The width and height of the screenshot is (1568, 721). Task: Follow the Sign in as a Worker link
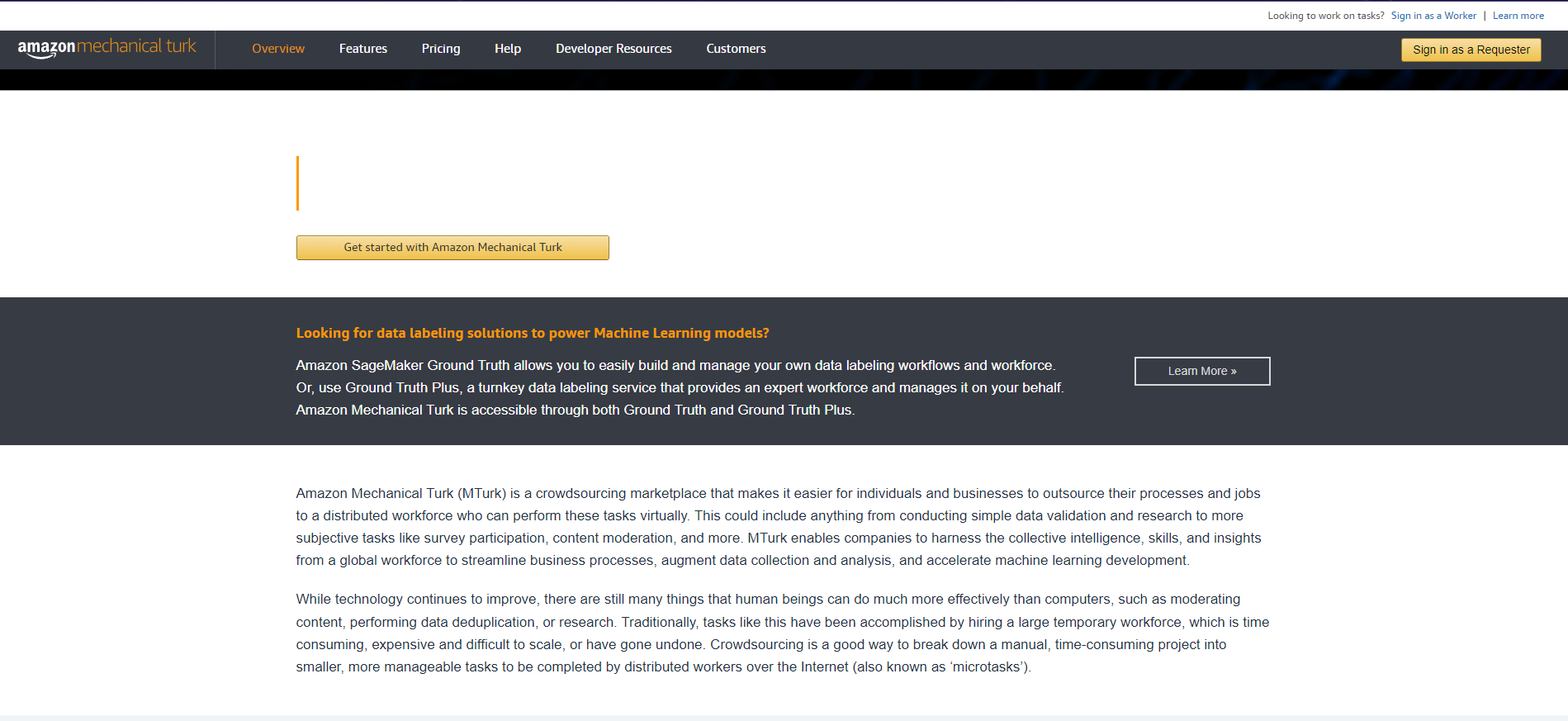(1433, 16)
